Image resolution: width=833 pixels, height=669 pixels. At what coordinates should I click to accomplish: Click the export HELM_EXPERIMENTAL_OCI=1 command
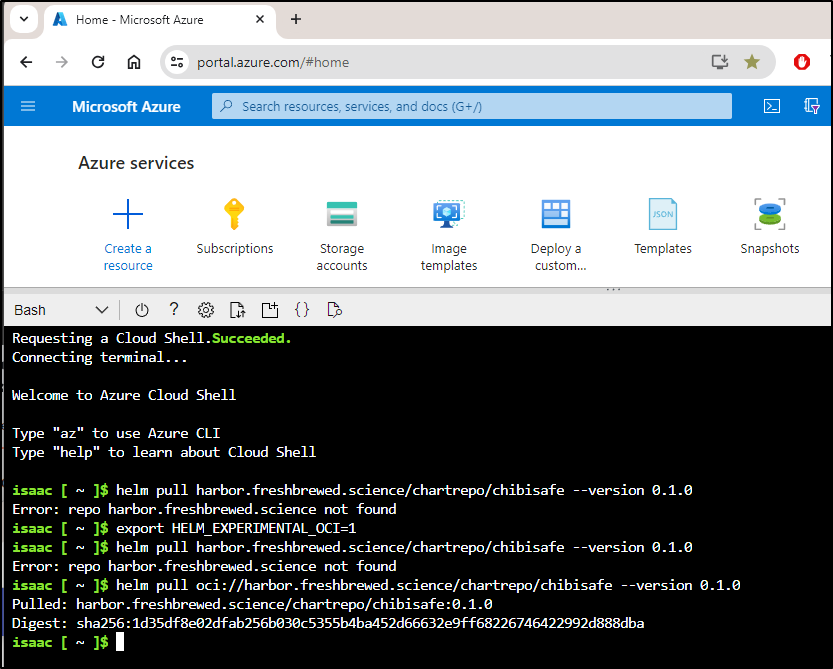236,528
